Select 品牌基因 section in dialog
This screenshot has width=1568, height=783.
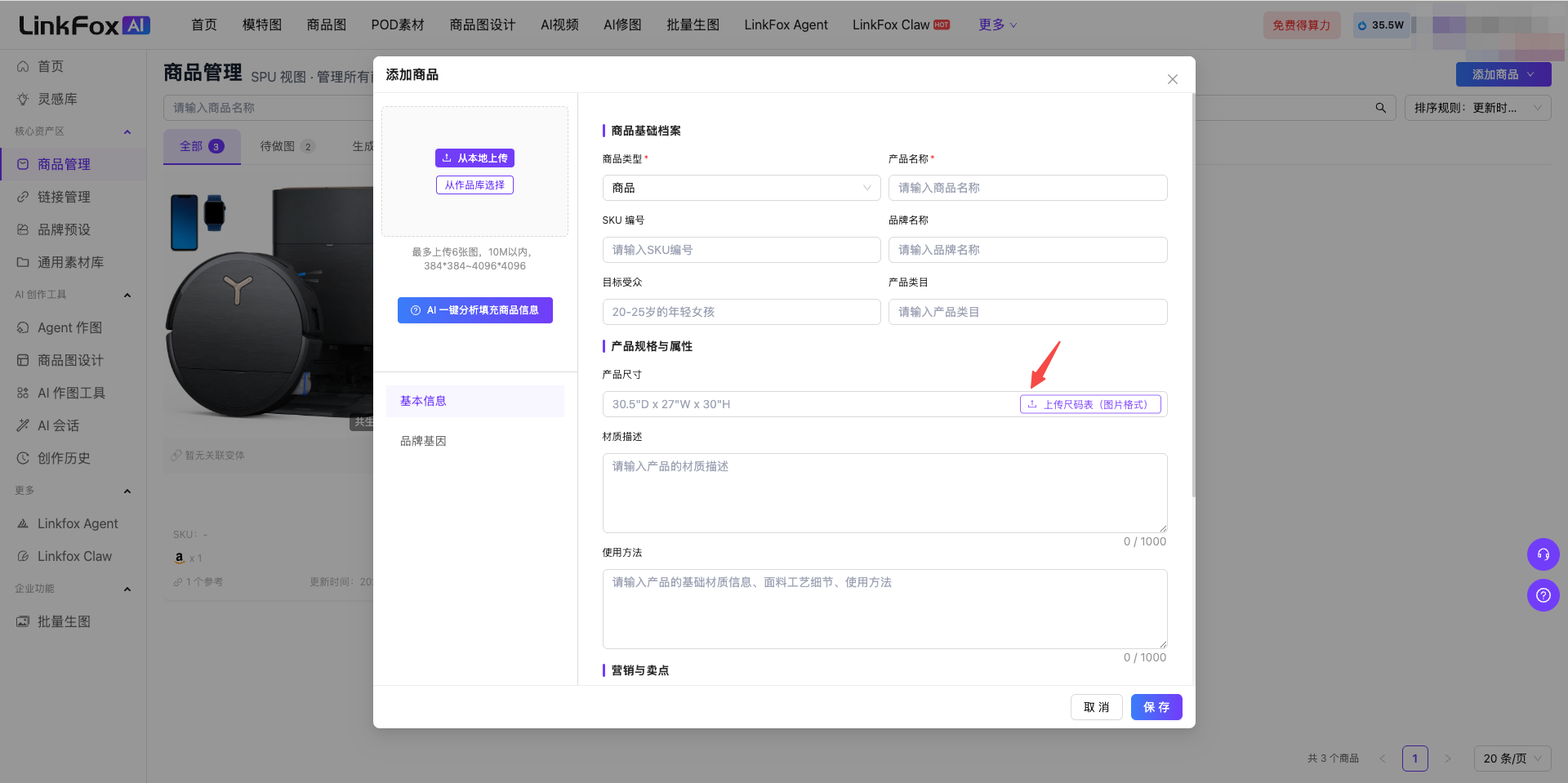click(475, 441)
